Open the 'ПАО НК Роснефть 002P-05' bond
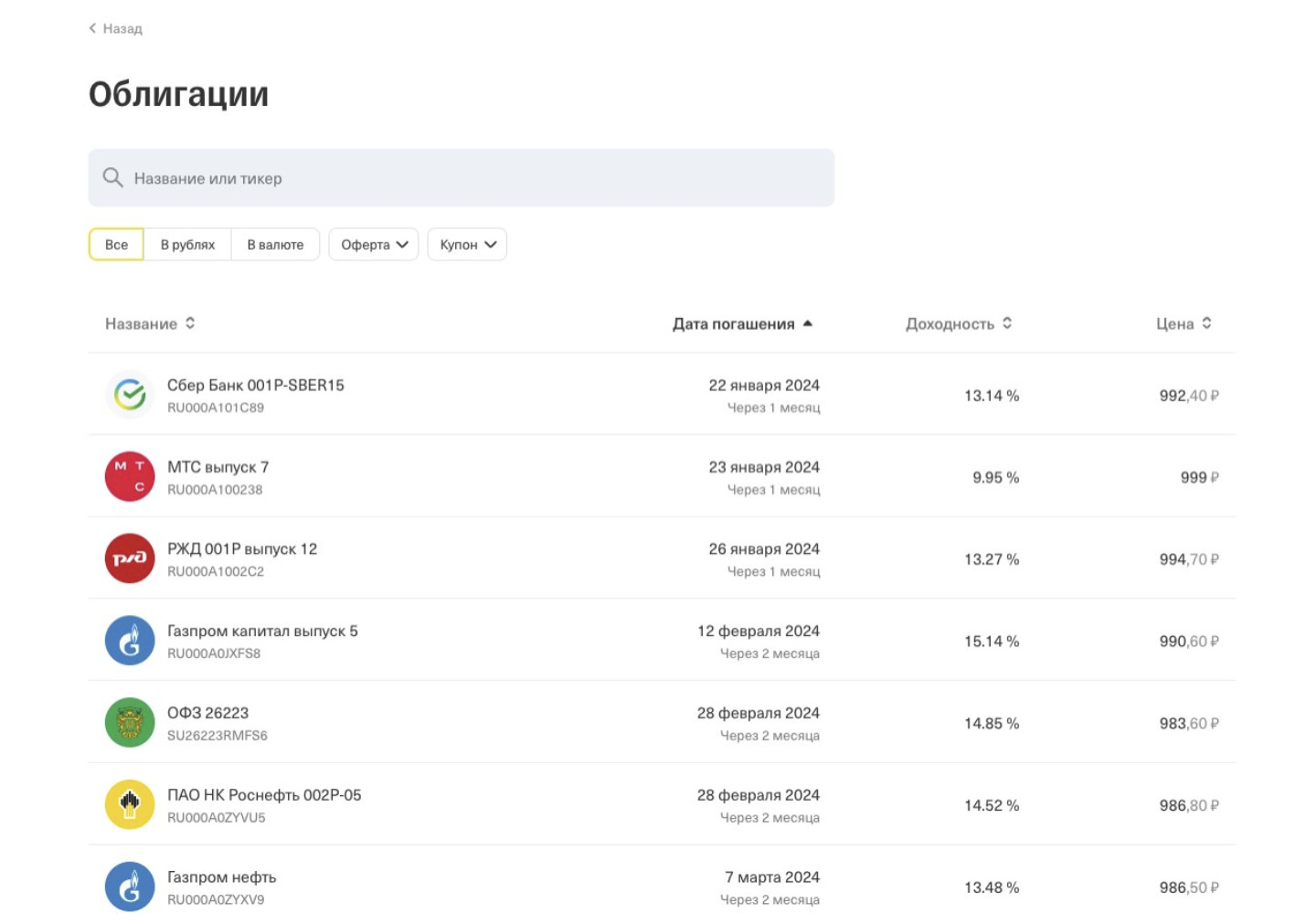The image size is (1316, 924). tap(264, 795)
